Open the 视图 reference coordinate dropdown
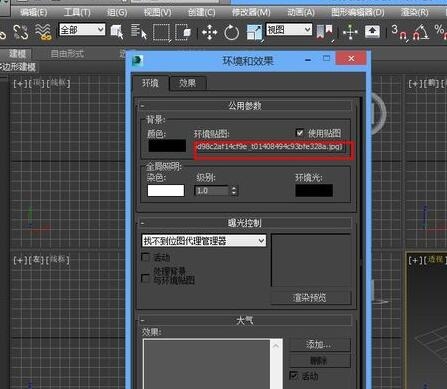447x389 pixels. tap(289, 30)
